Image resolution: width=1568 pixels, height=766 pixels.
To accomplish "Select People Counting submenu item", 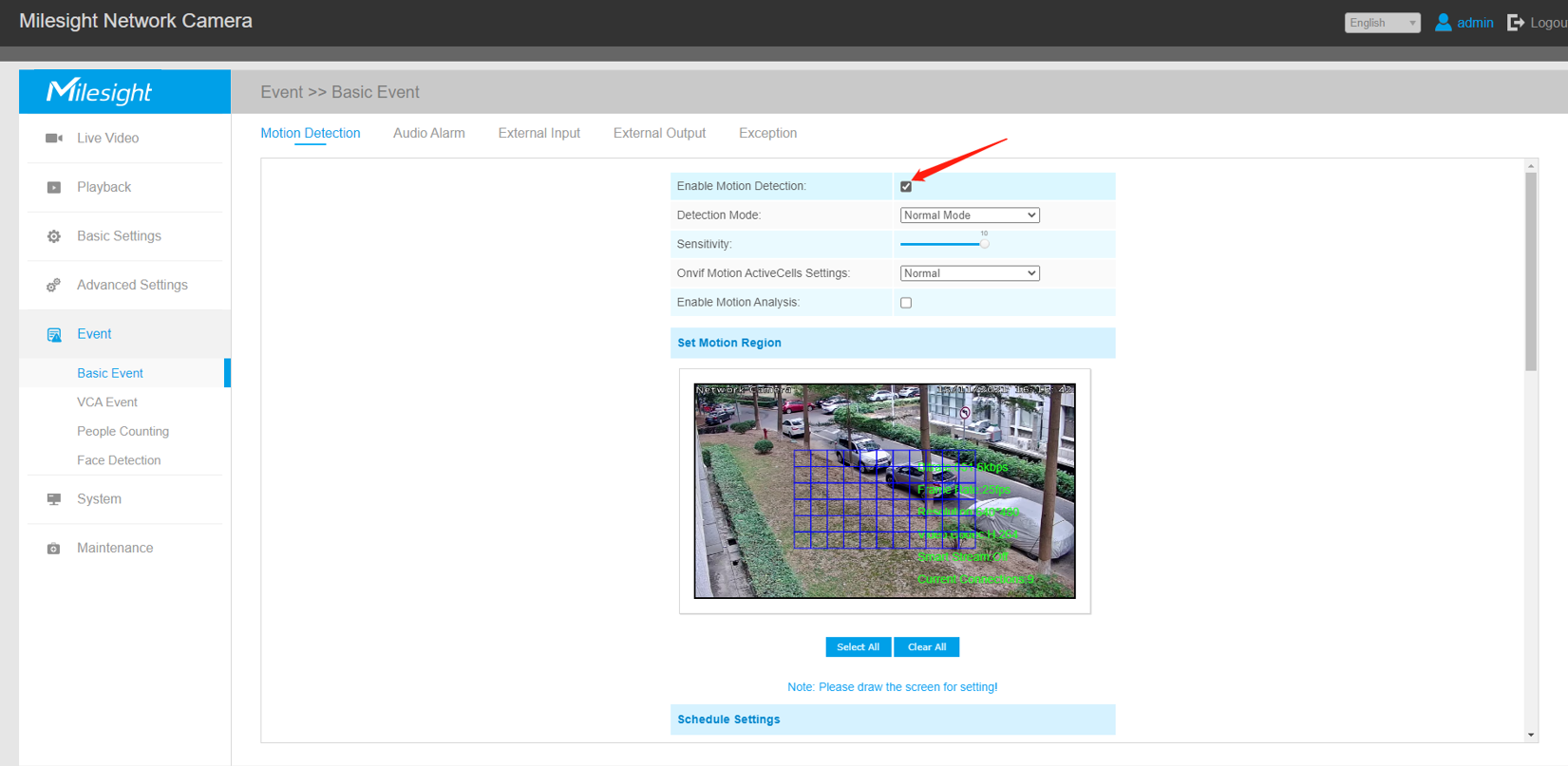I will point(123,432).
